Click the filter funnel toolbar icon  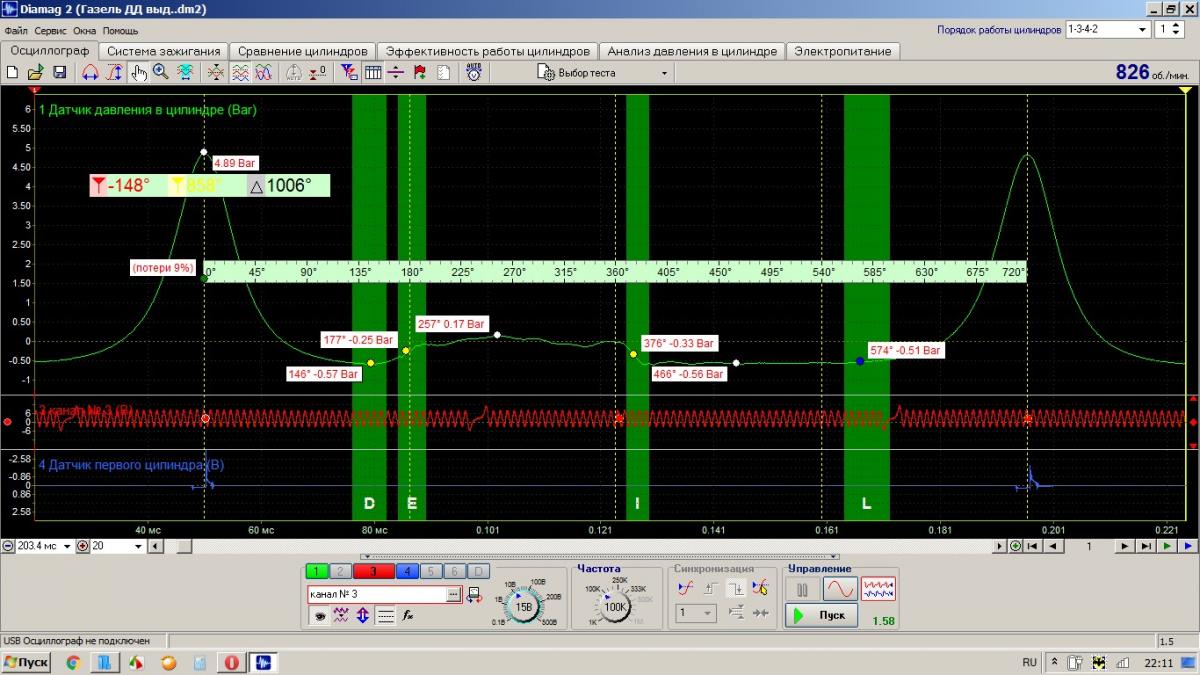(x=348, y=72)
